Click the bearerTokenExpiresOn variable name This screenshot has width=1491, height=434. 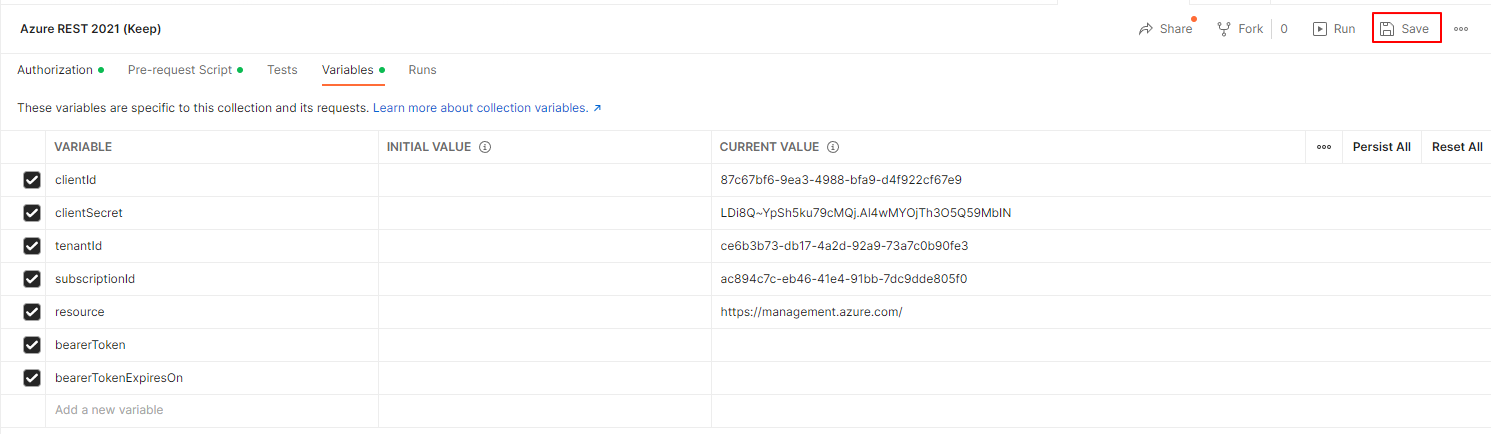point(119,378)
